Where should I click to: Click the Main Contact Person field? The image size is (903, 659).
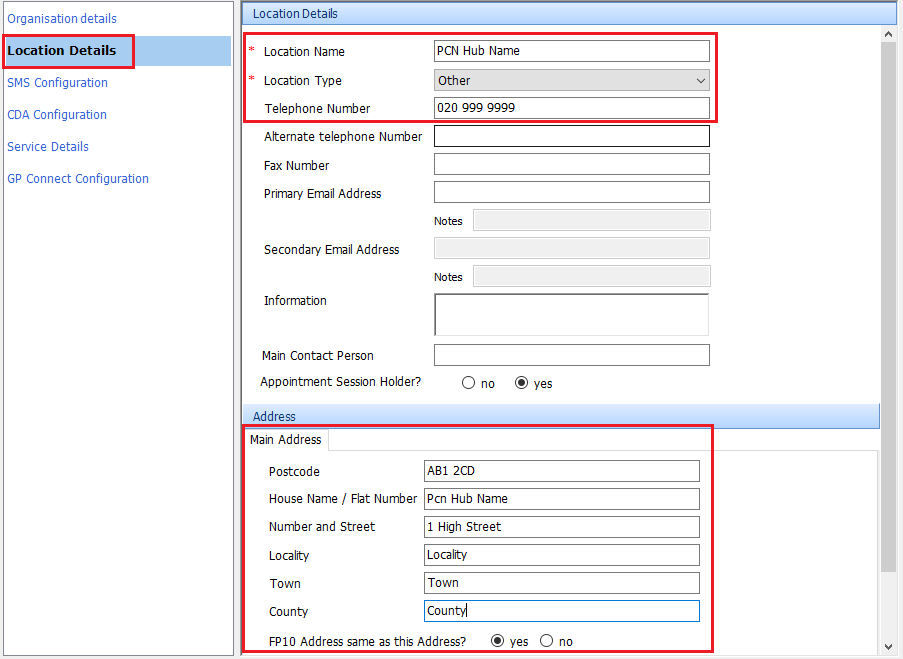click(571, 354)
